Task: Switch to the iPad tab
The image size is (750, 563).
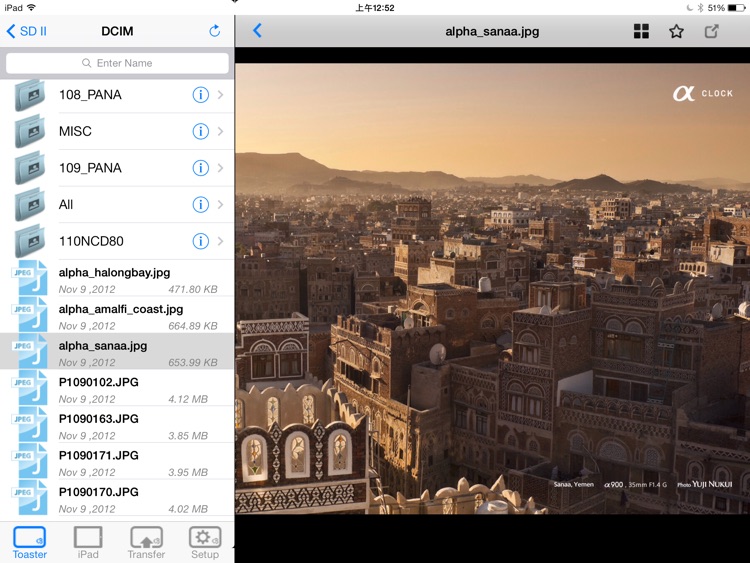Action: point(88,543)
